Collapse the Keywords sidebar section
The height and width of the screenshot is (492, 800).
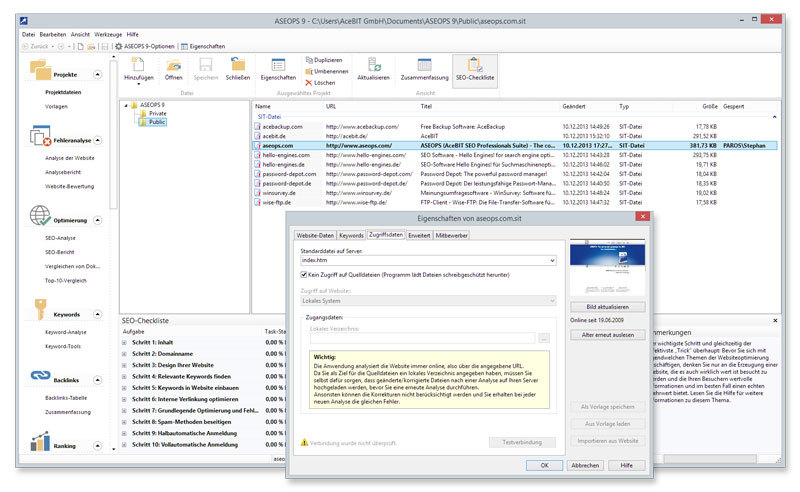click(x=97, y=314)
